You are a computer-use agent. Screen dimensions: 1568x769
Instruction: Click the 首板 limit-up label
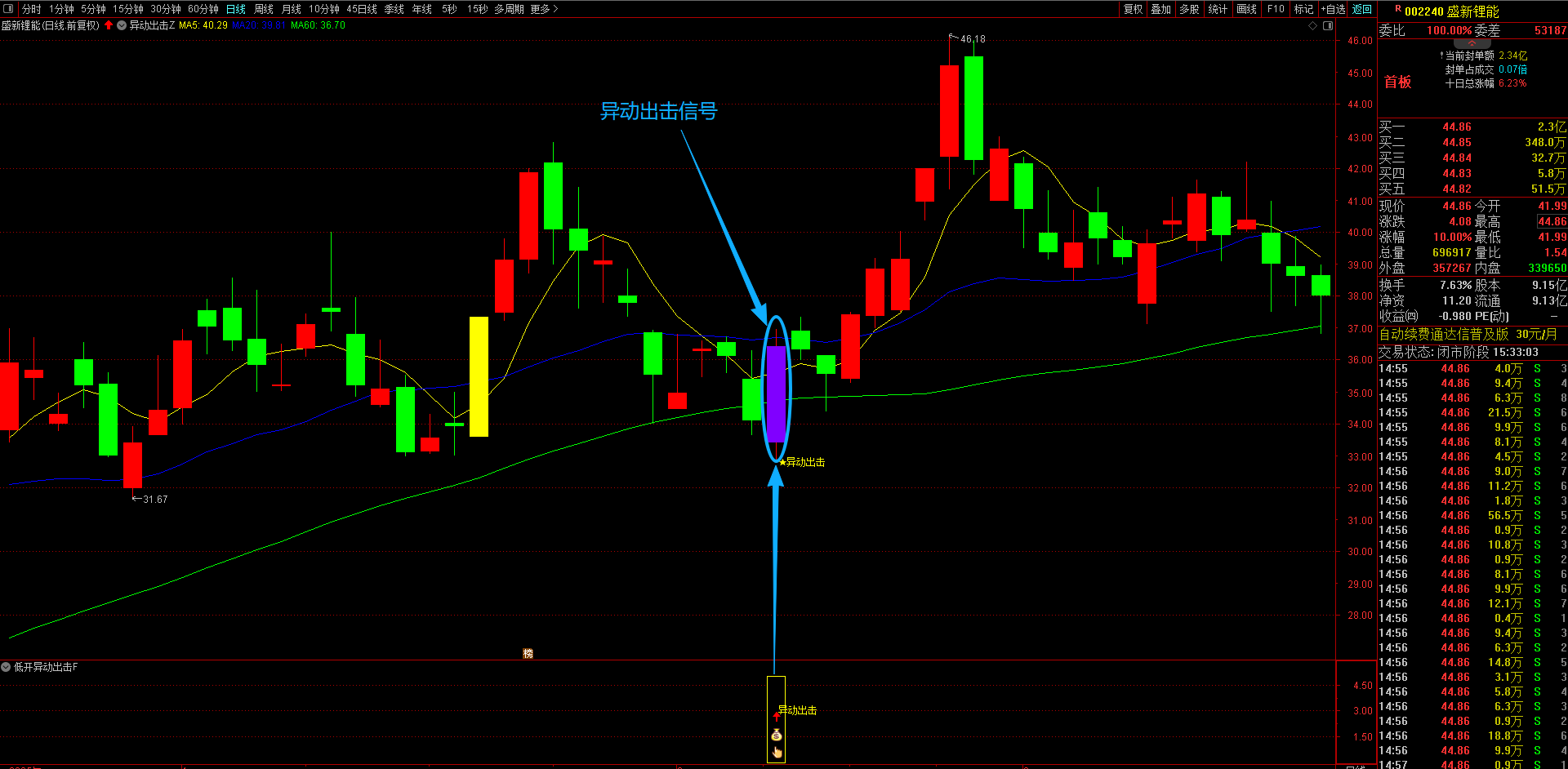pos(1397,82)
